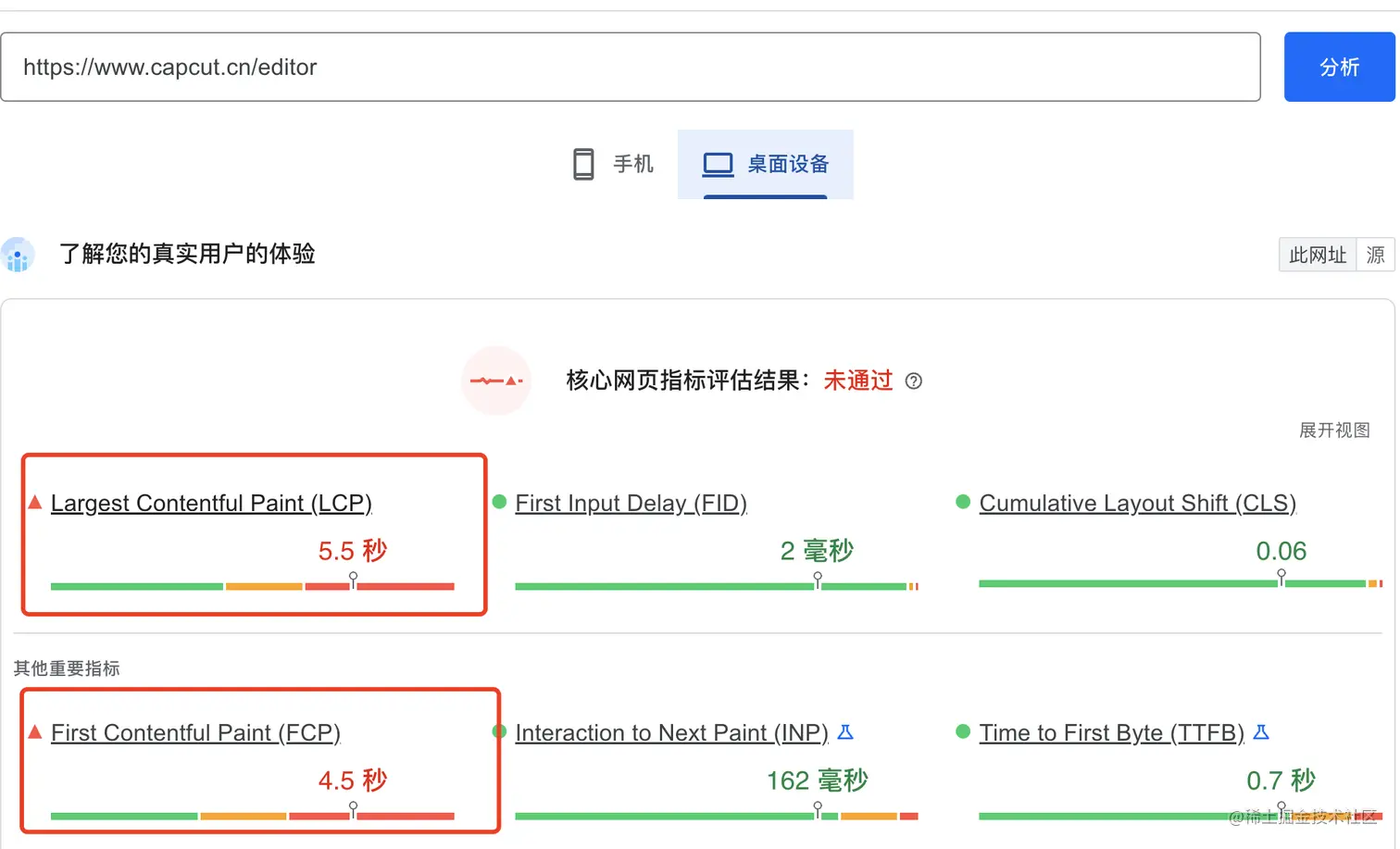Viewport: 1400px width, 849px height.
Task: Switch to the 手机 mobile tab
Action: [x=614, y=164]
